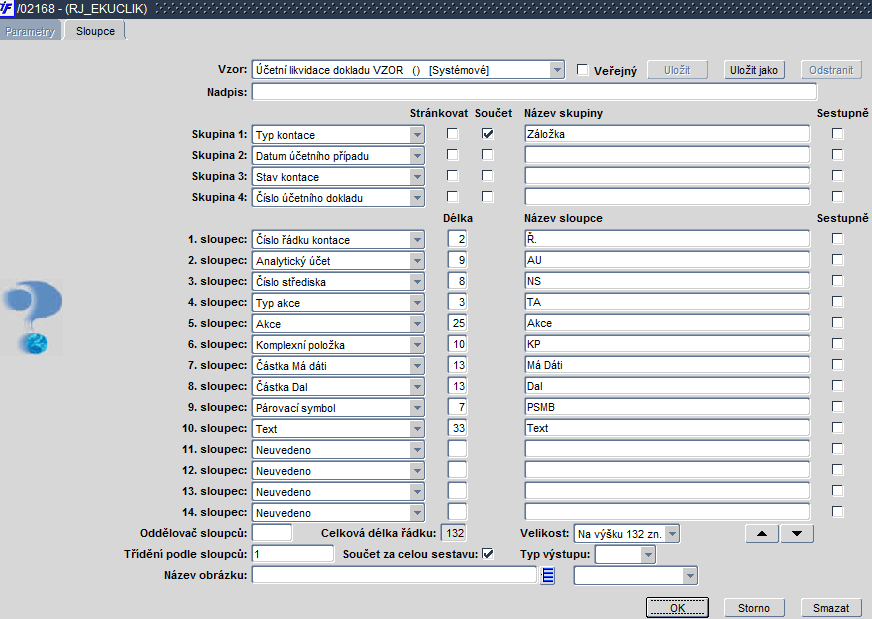Switch to the Parametry tab
The image size is (872, 619).
coord(30,31)
